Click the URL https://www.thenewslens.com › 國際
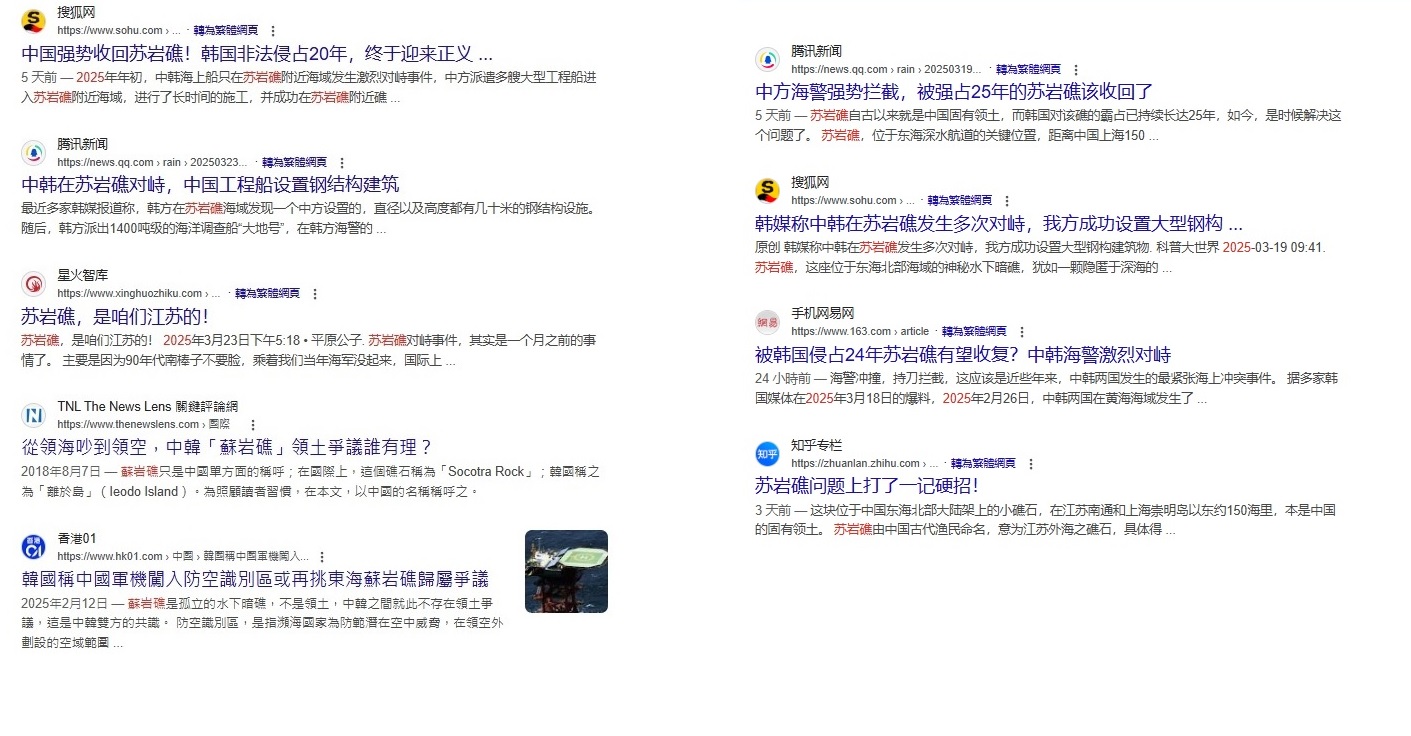Viewport: 1411px width, 736px height. 143,425
